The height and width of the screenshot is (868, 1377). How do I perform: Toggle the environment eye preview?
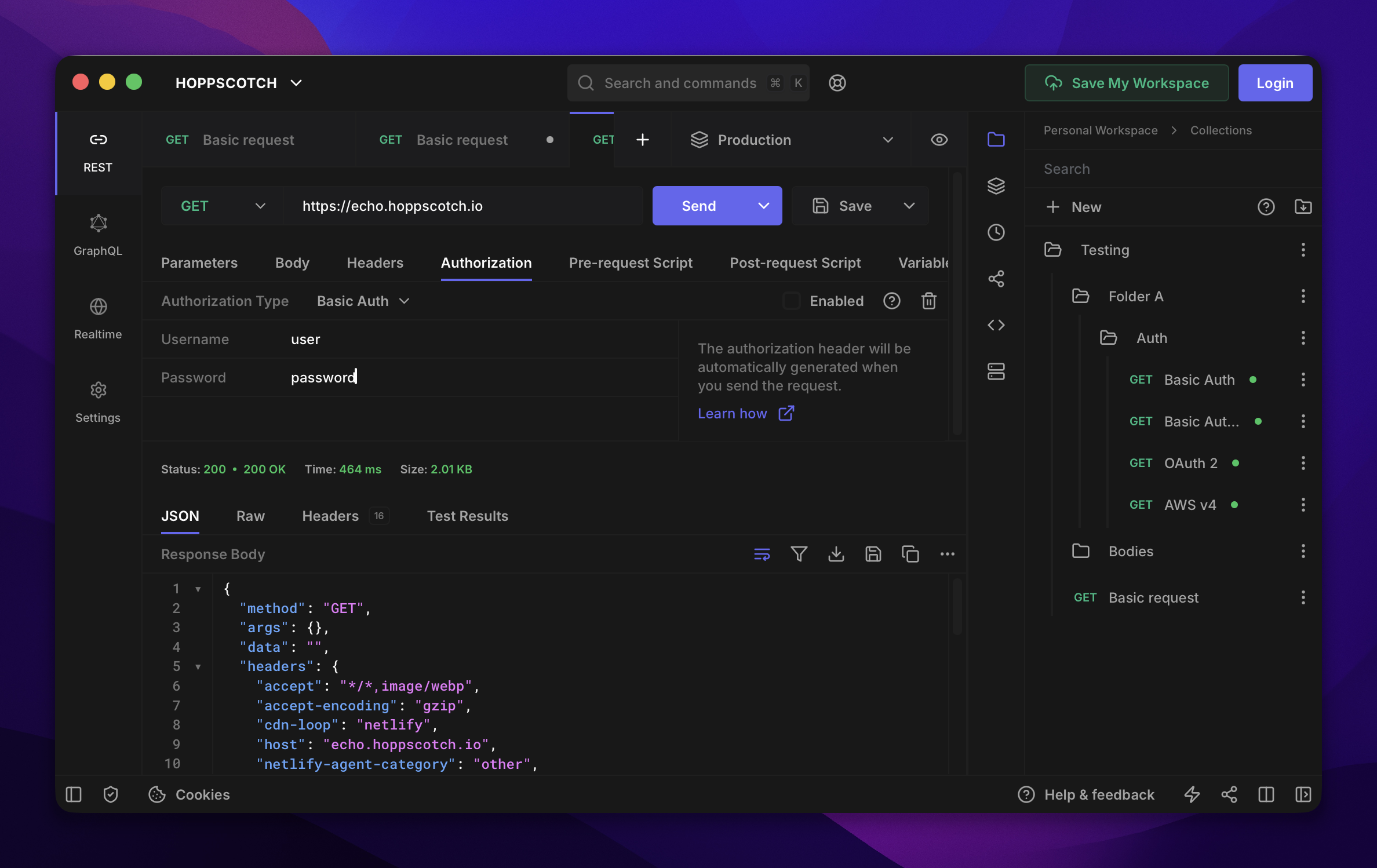939,140
